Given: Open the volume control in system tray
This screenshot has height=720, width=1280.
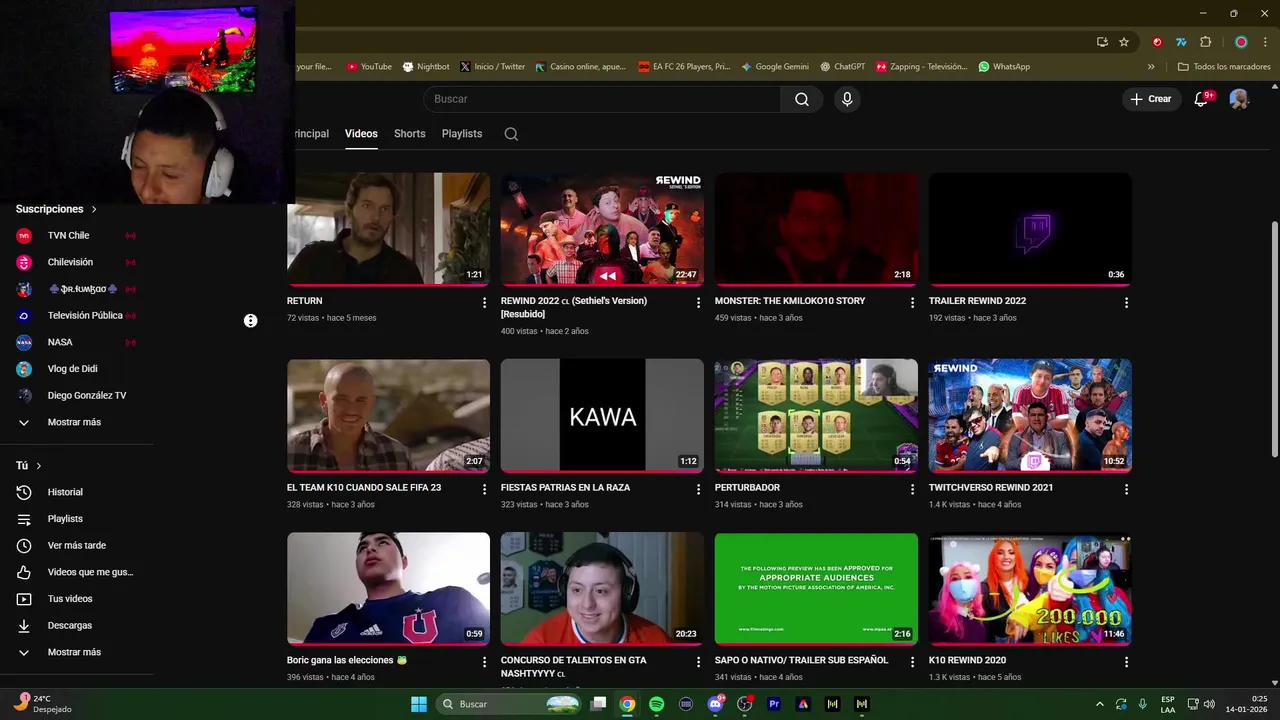Looking at the screenshot, I should (x=1209, y=704).
